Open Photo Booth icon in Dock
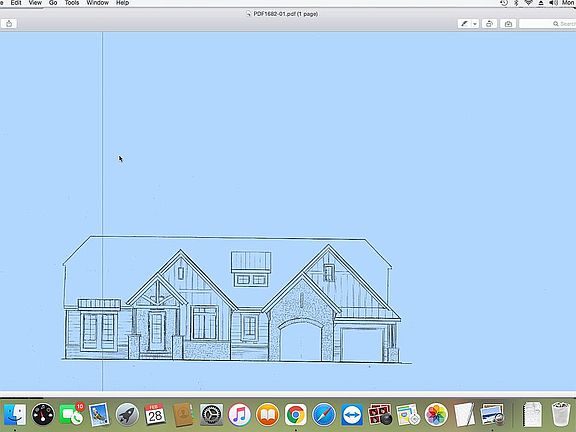The height and width of the screenshot is (432, 576). click(380, 414)
